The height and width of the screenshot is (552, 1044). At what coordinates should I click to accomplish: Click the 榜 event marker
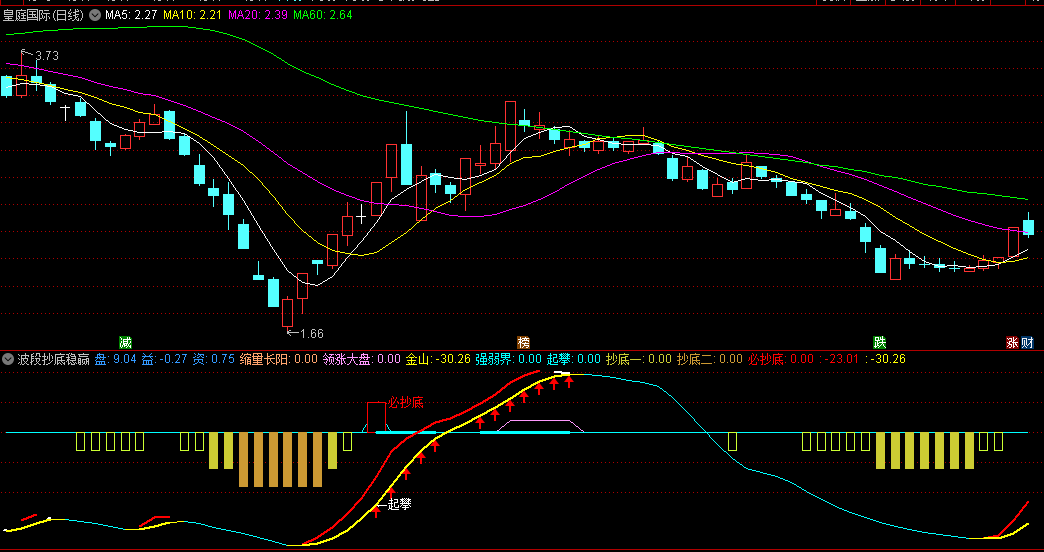coord(523,343)
